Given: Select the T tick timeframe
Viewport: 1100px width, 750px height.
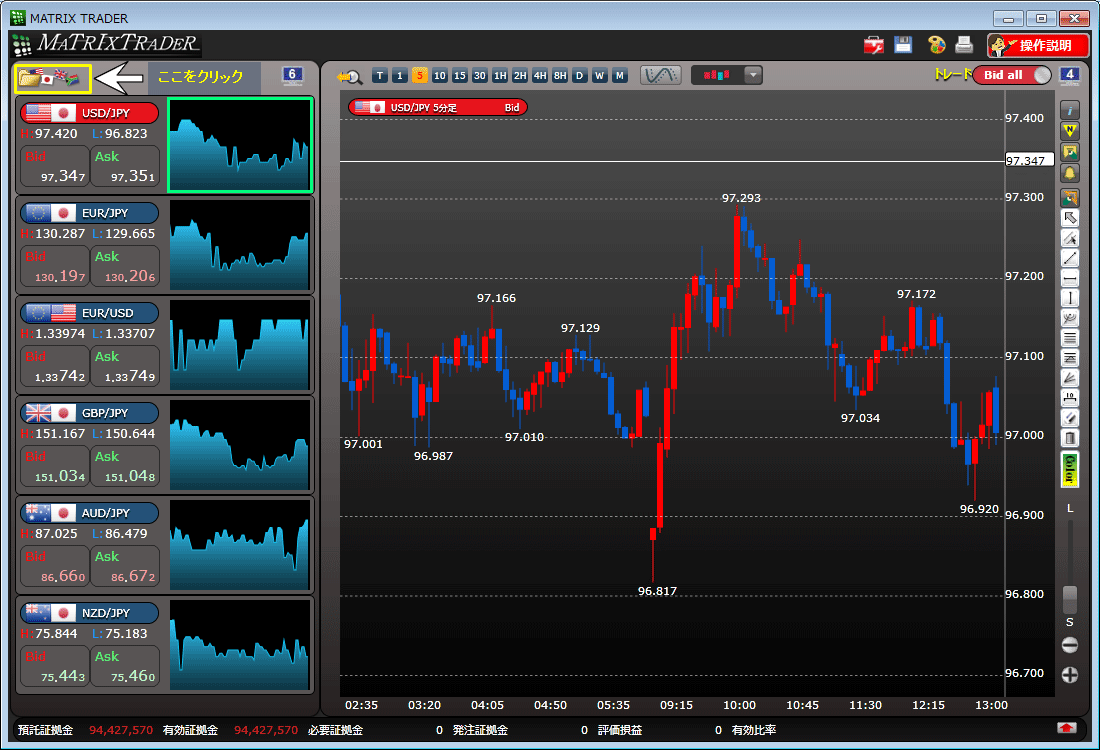Looking at the screenshot, I should click(380, 76).
